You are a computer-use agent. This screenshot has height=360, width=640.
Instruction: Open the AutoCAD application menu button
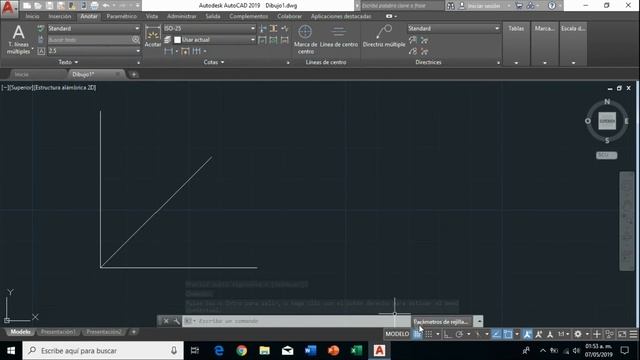(9, 8)
